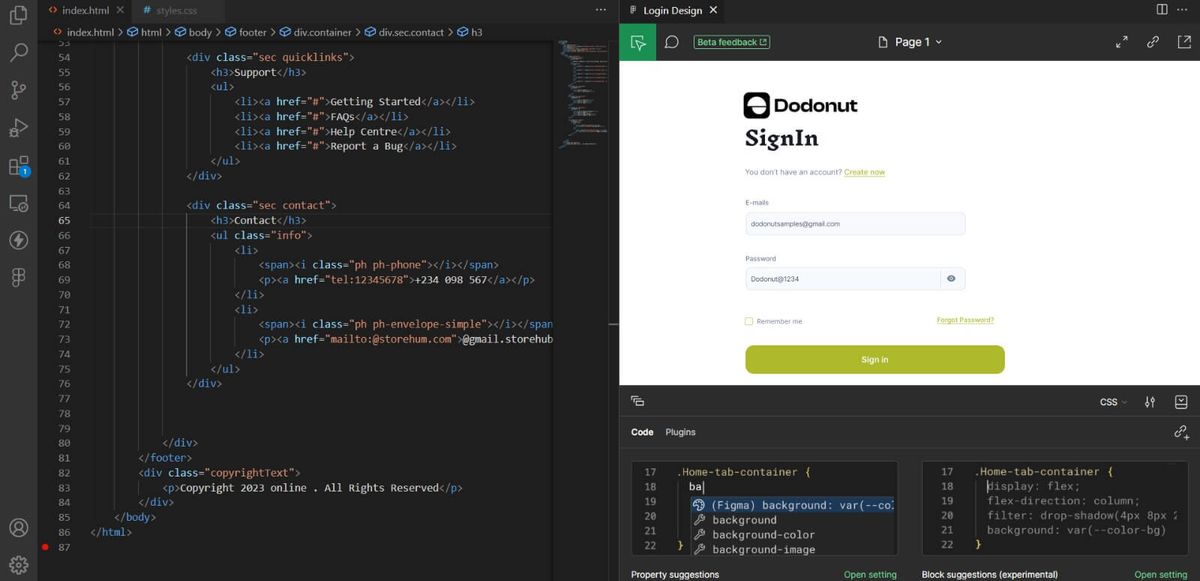
Task: Click the green Sign in button
Action: tap(874, 359)
